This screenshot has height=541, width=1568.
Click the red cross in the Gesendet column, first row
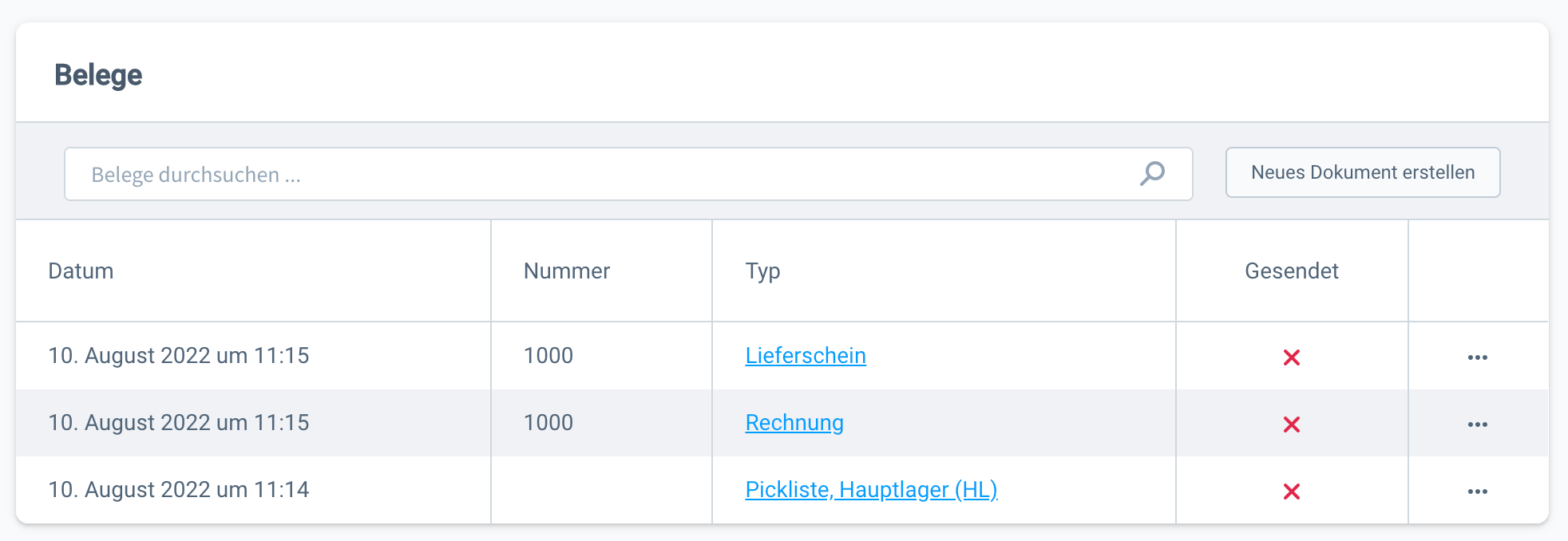[1292, 357]
